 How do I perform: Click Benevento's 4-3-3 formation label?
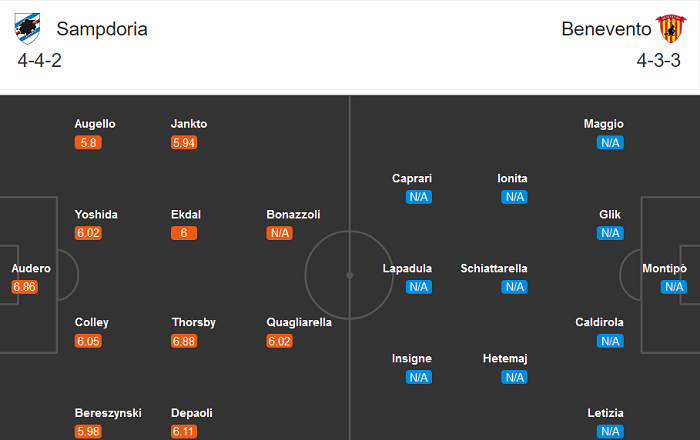[657, 61]
